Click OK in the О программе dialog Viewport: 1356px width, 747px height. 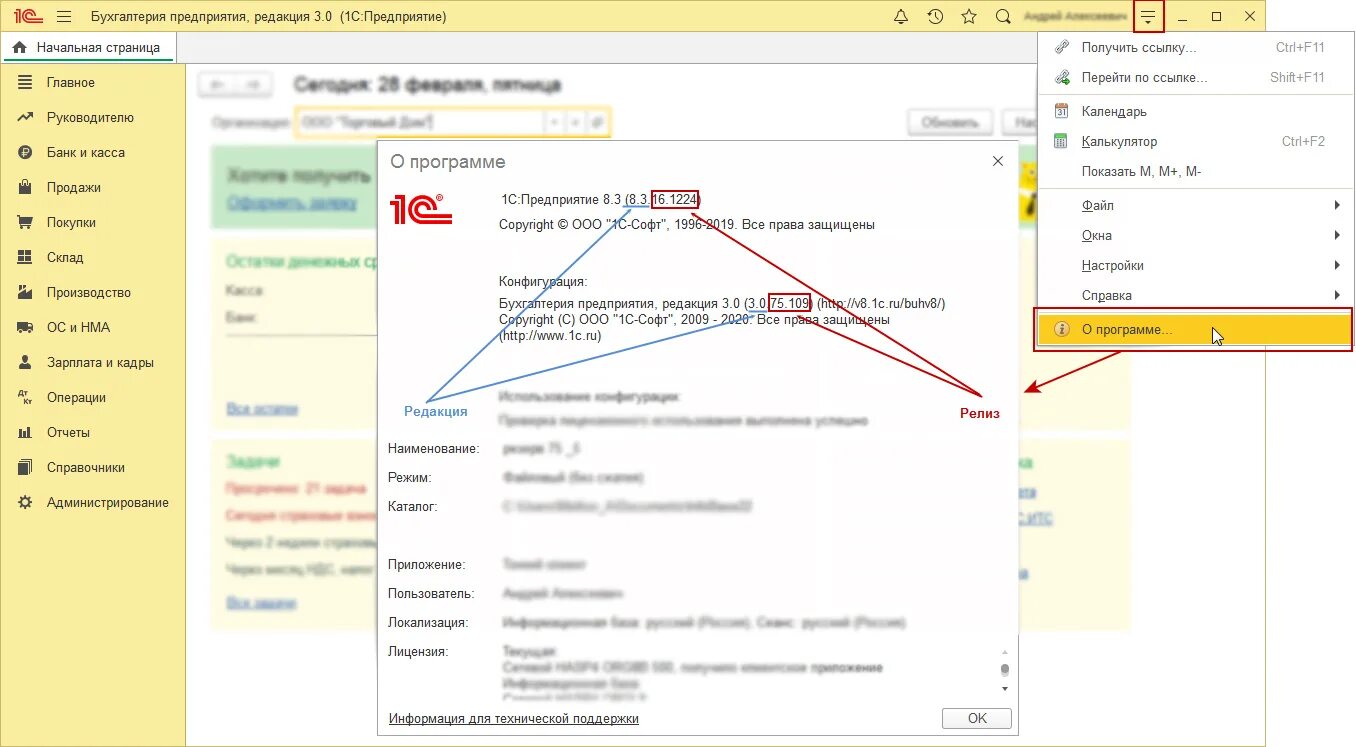coord(977,718)
